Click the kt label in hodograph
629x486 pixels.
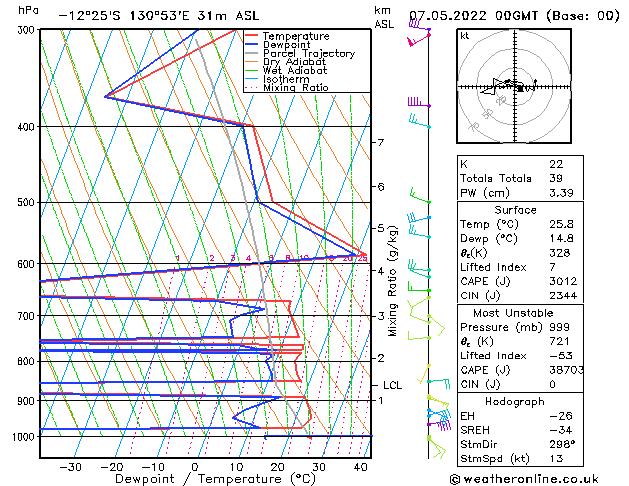coord(465,36)
